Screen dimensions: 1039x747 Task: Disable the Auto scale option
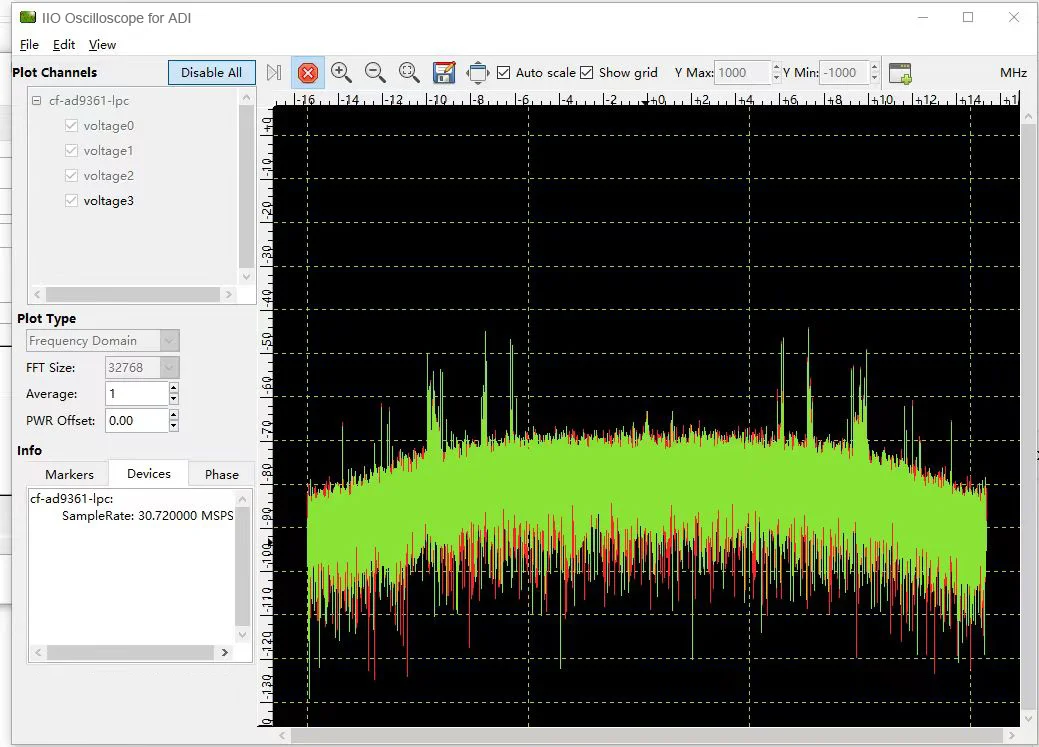coord(506,72)
